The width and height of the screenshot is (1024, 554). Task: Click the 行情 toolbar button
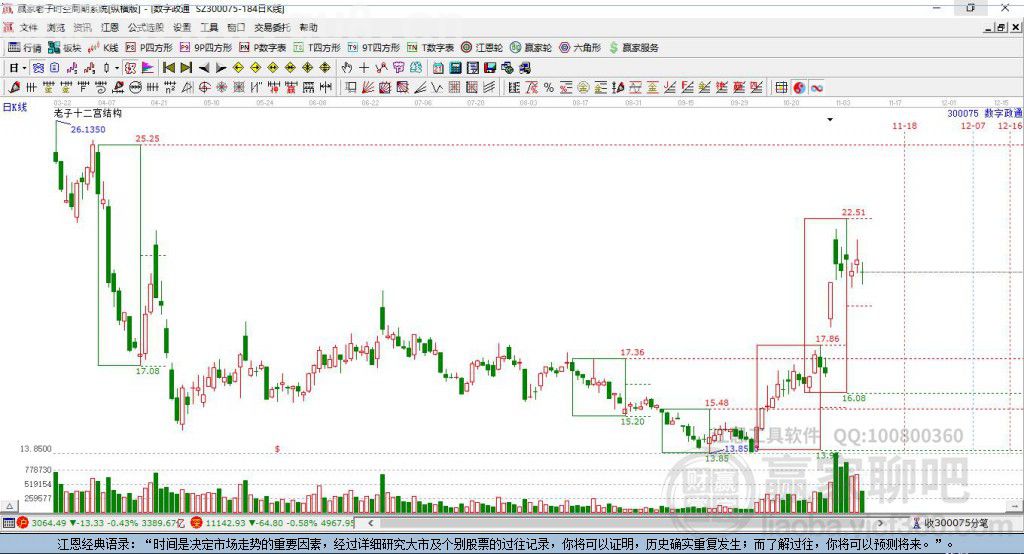click(25, 48)
